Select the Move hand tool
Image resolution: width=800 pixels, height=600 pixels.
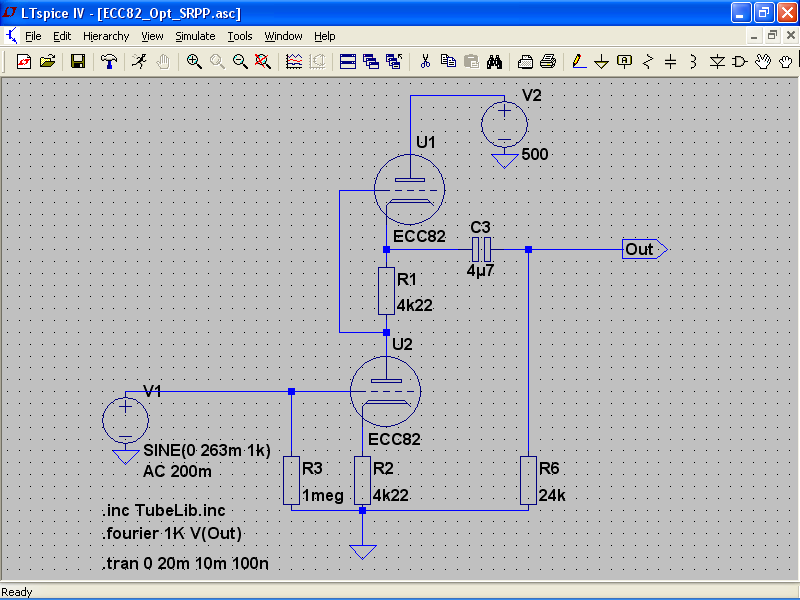click(763, 62)
